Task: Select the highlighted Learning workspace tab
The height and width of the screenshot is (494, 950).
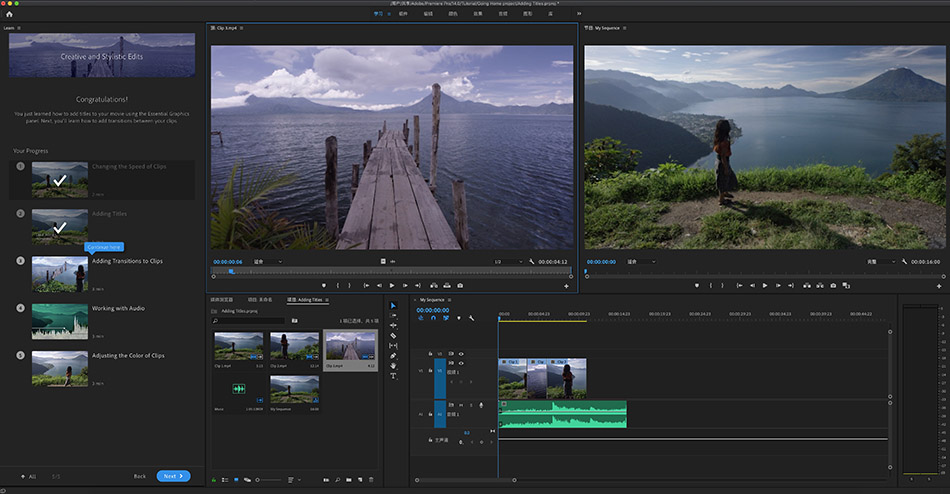Action: [378, 13]
